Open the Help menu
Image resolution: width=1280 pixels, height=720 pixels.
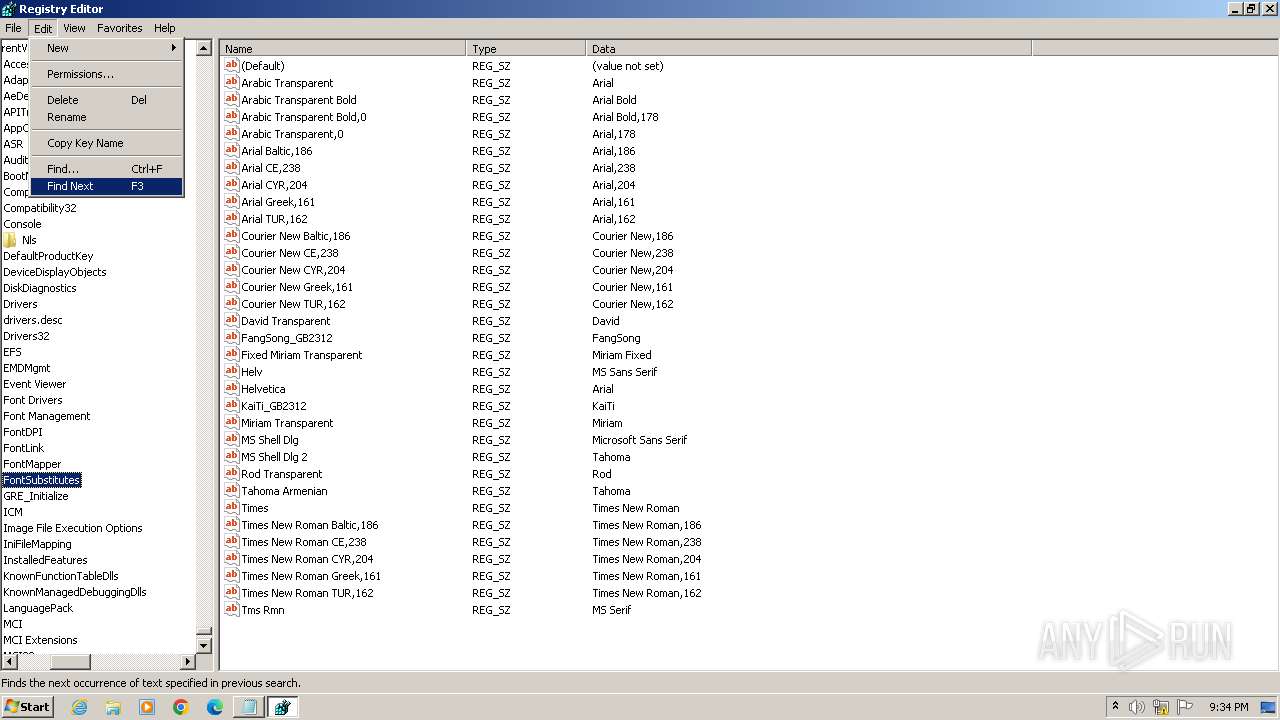(x=165, y=28)
